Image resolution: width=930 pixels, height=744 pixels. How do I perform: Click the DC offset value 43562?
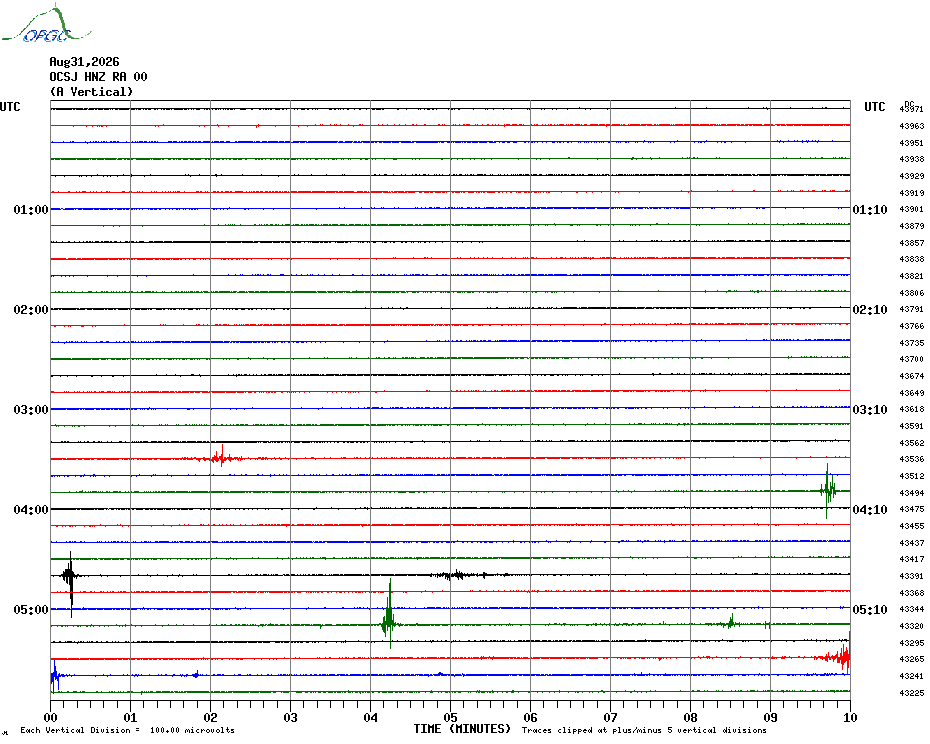click(x=912, y=443)
